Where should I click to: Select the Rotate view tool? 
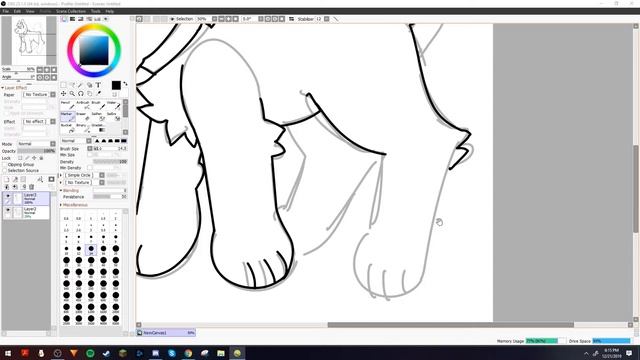coord(80,93)
